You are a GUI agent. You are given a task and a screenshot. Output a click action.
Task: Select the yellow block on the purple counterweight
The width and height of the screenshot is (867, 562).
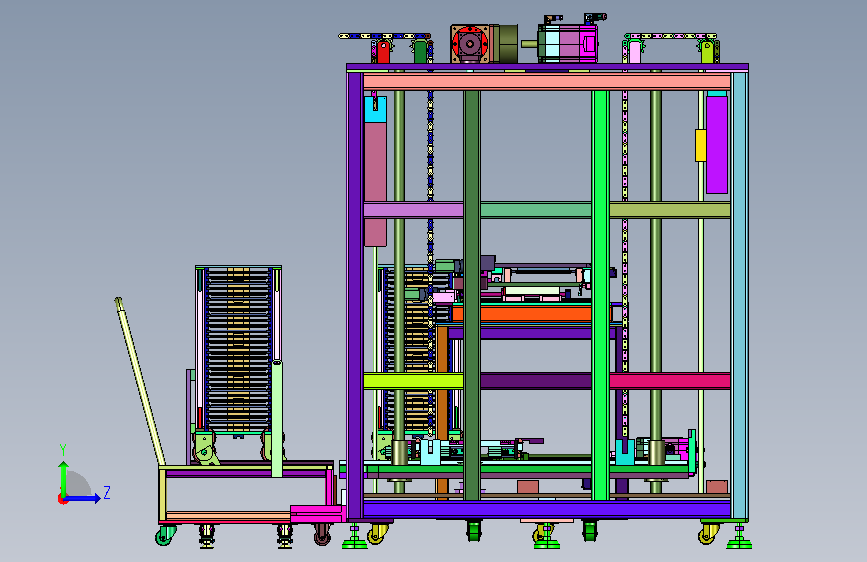(701, 145)
